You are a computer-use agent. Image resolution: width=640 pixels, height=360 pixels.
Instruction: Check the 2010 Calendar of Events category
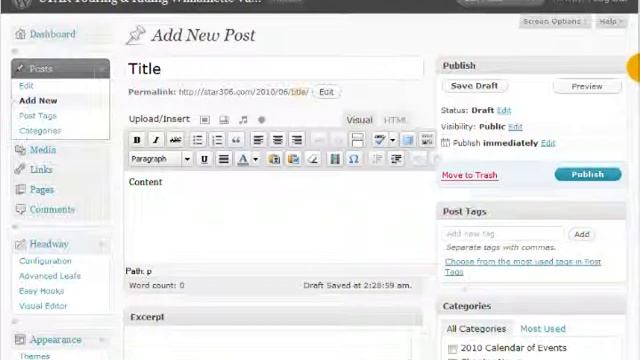(452, 349)
